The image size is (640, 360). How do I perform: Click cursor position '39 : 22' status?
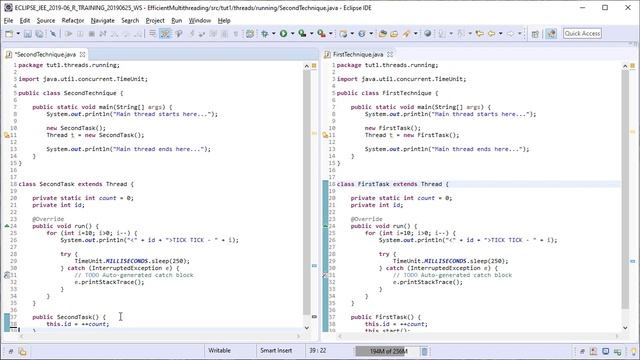pyautogui.click(x=318, y=351)
